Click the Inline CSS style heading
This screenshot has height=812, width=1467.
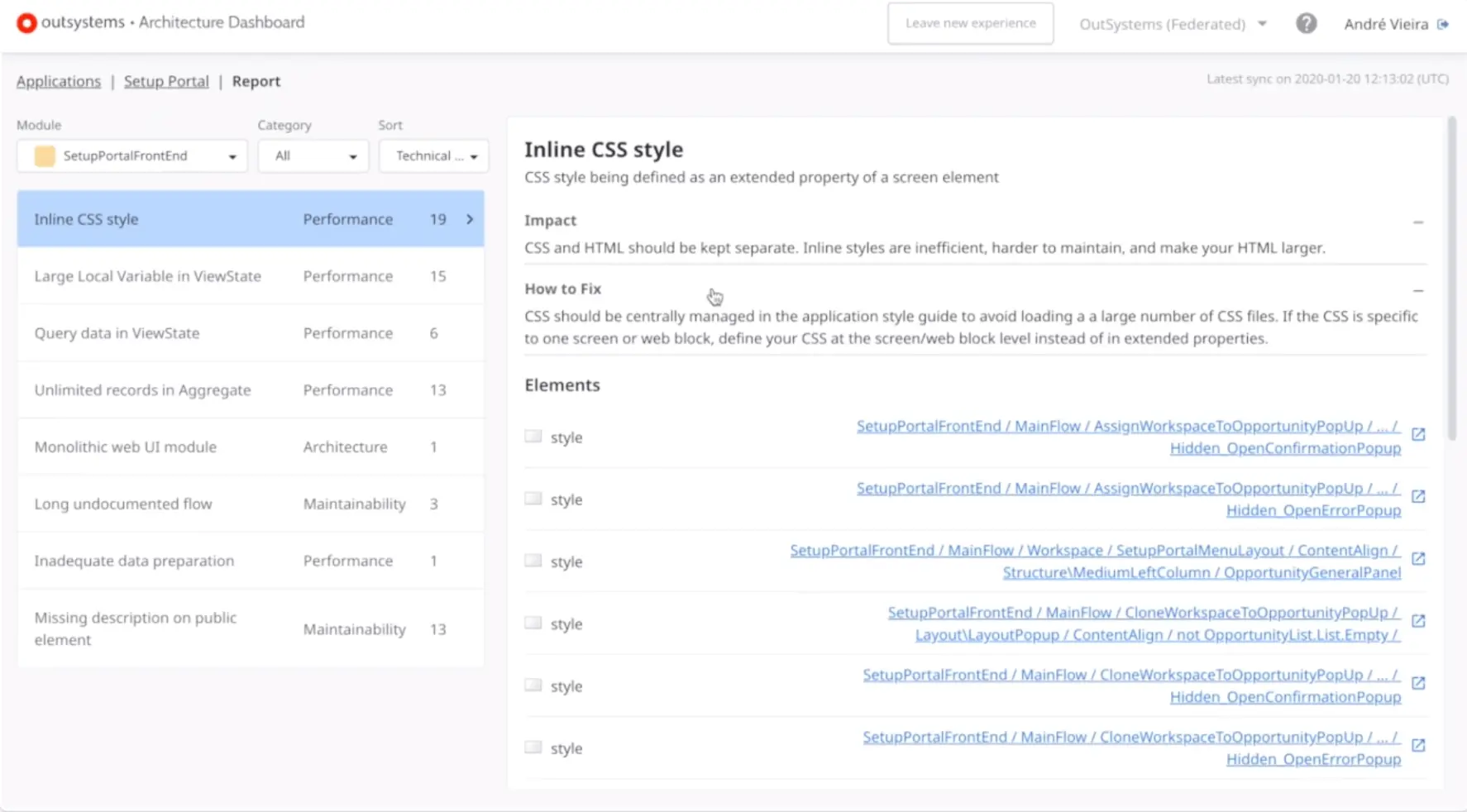[x=604, y=150]
